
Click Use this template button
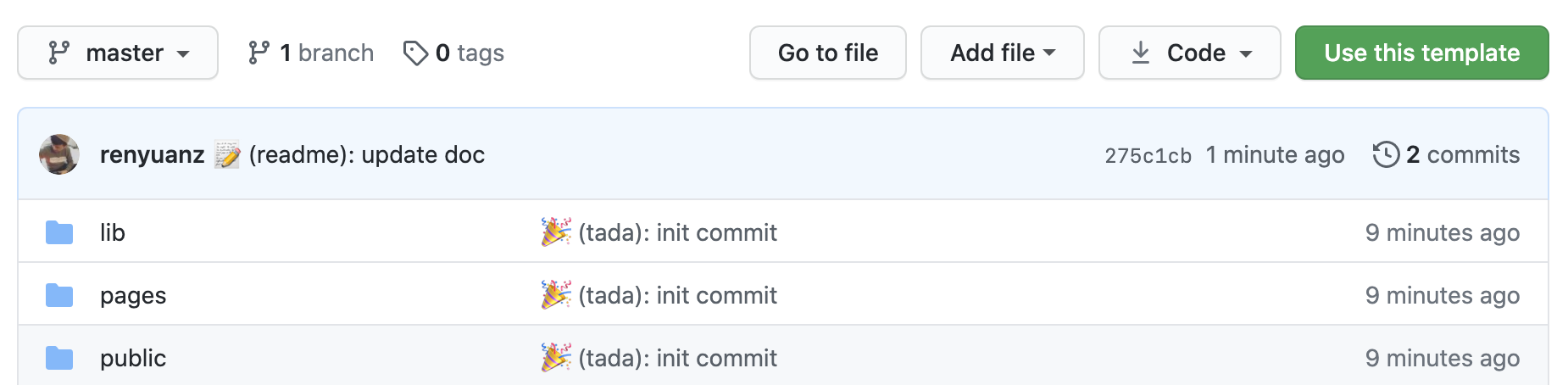pyautogui.click(x=1422, y=53)
